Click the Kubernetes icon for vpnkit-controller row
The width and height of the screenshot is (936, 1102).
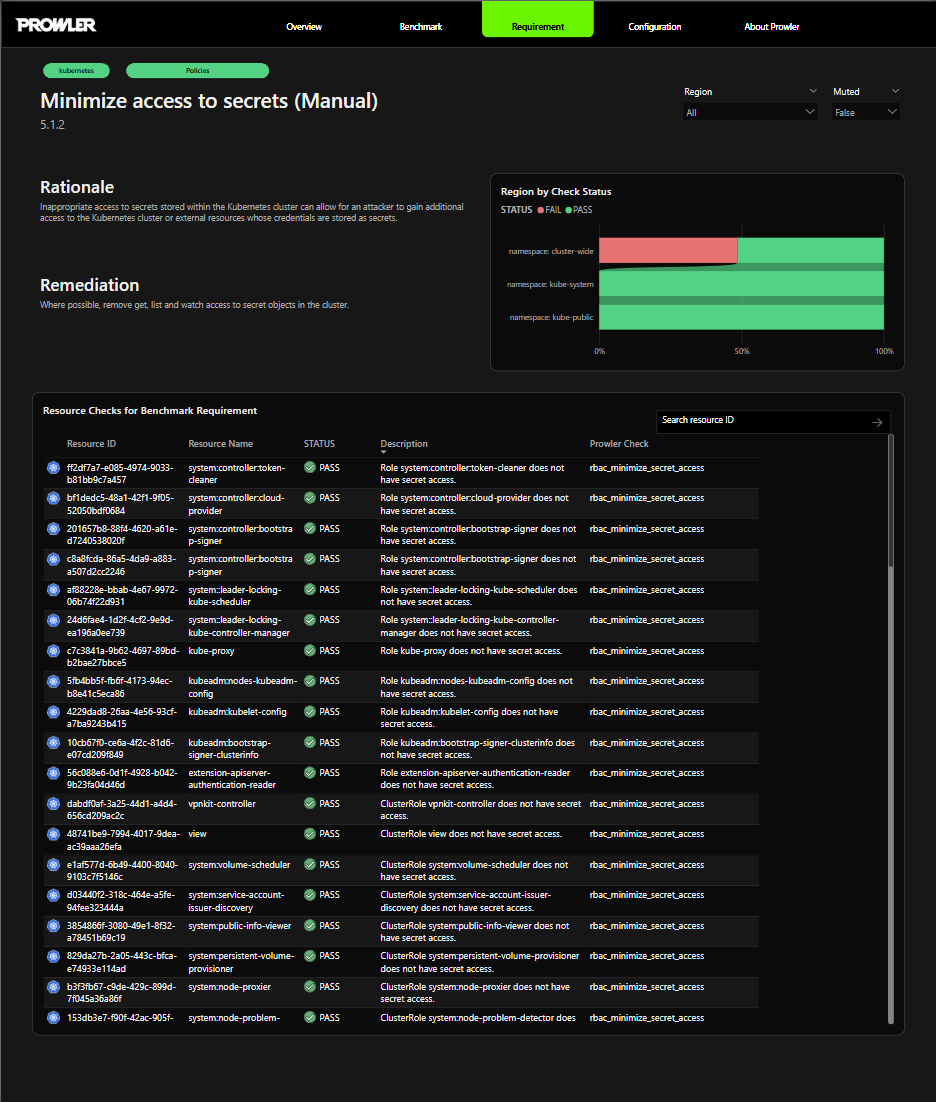tap(53, 803)
